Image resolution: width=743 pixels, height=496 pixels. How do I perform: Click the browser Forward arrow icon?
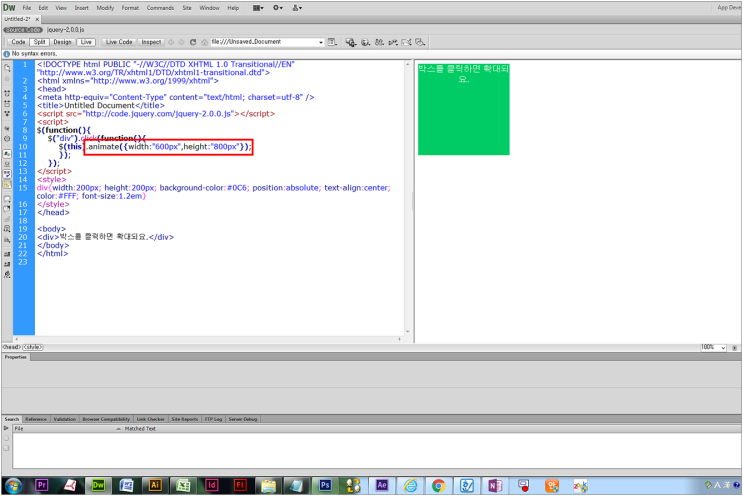point(181,42)
